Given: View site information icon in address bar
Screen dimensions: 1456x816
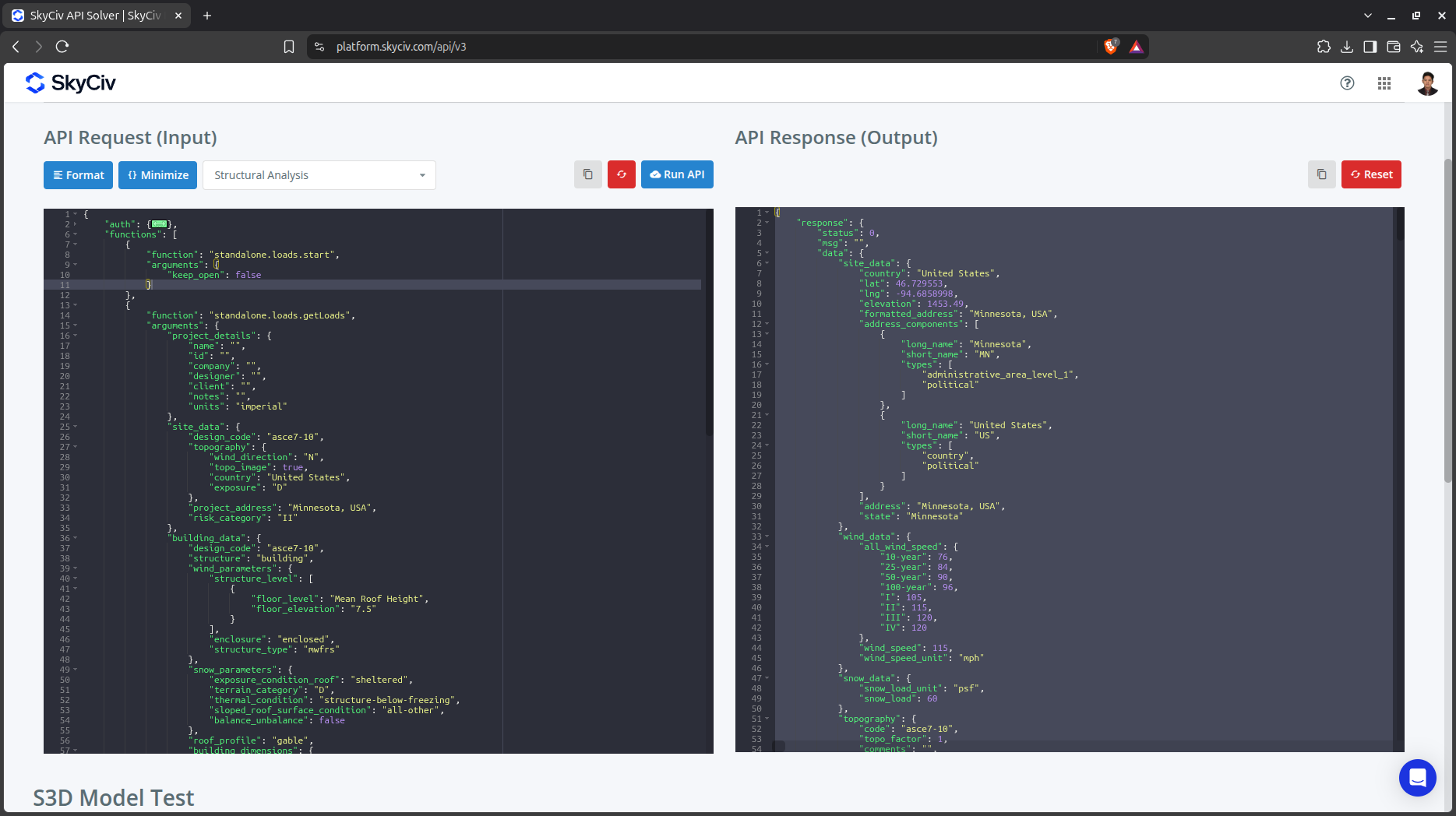Looking at the screenshot, I should pos(319,47).
